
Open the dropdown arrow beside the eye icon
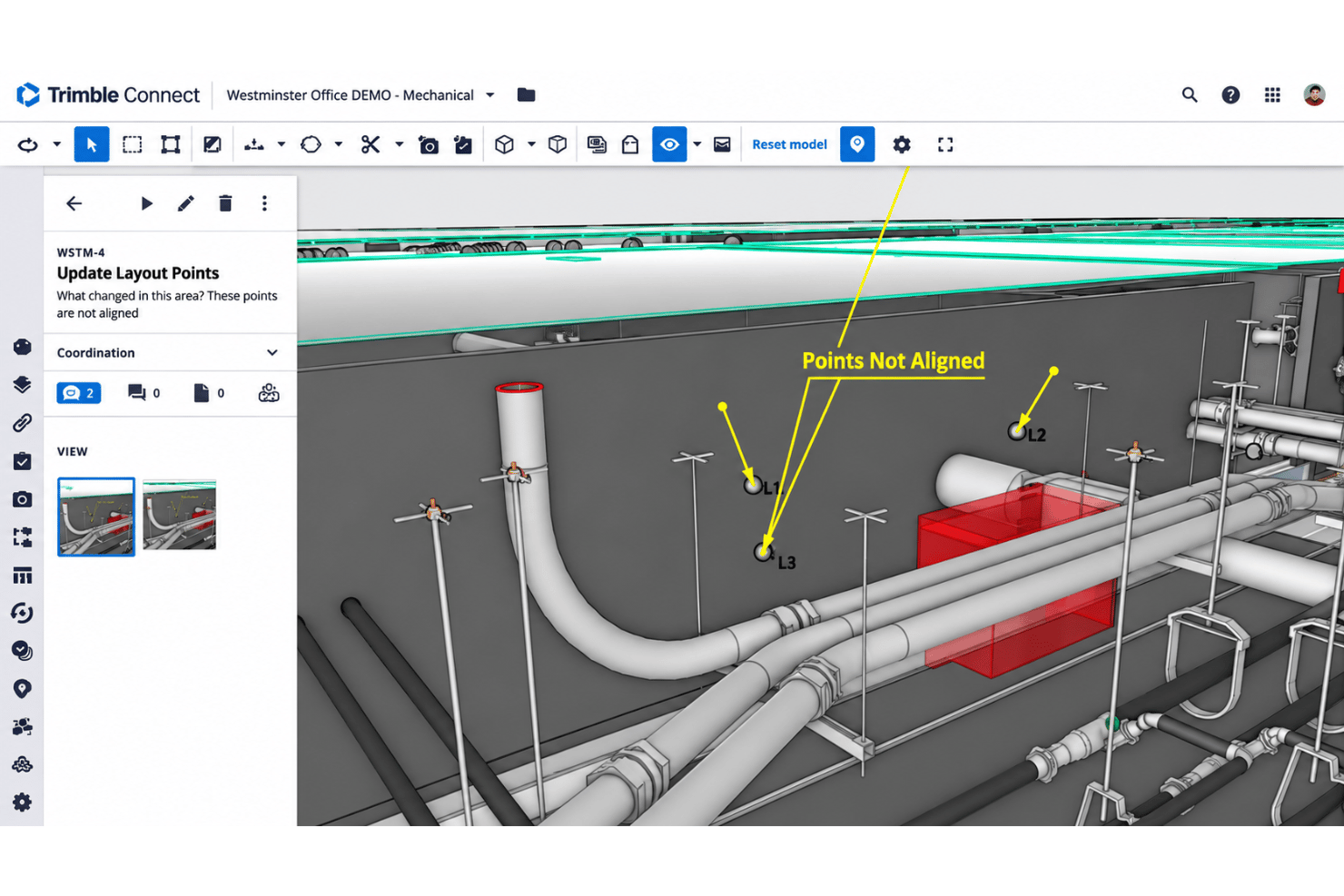(x=697, y=144)
